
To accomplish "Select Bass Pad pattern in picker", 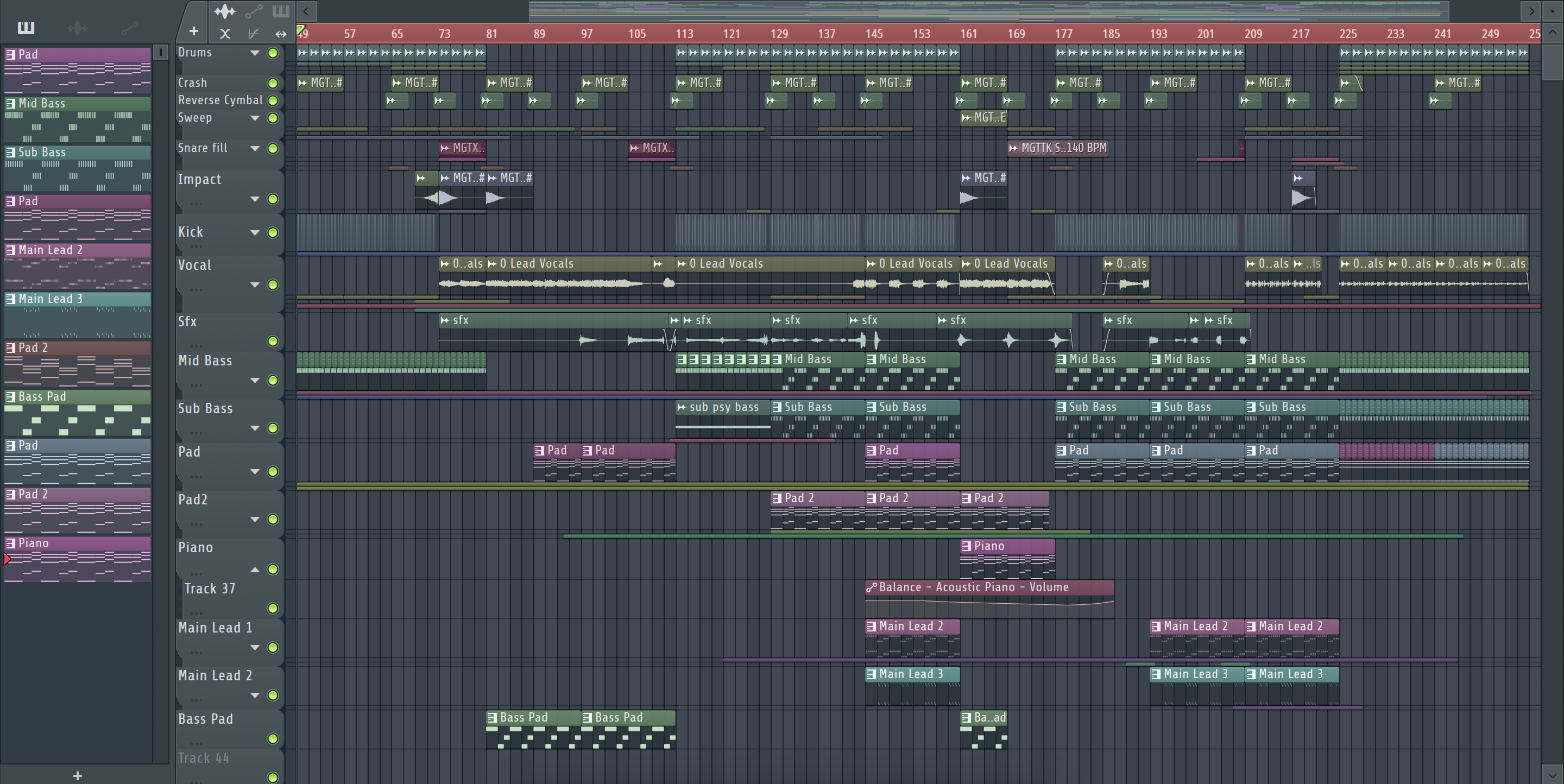I will [x=78, y=413].
